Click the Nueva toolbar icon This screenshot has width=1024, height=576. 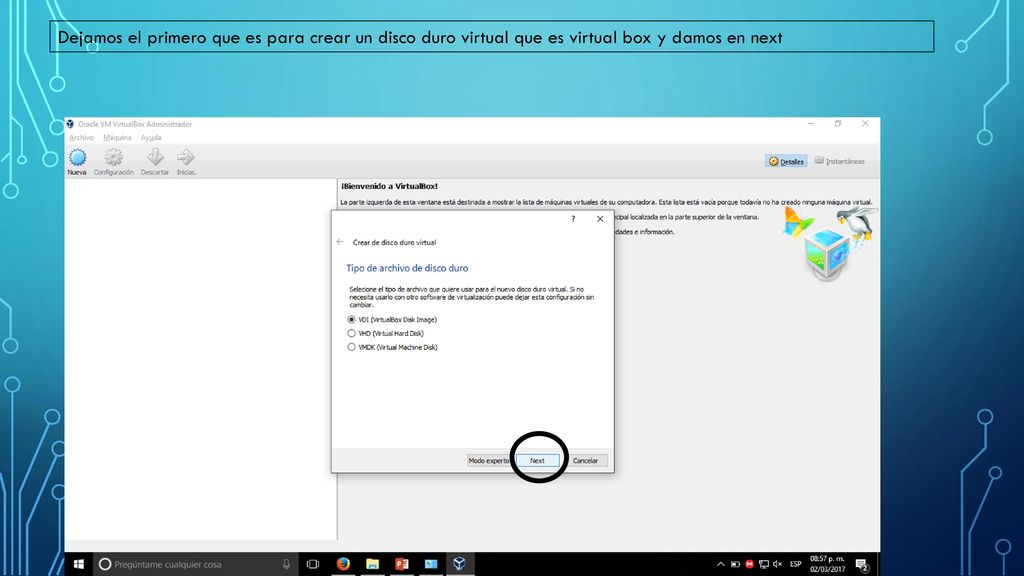point(77,161)
